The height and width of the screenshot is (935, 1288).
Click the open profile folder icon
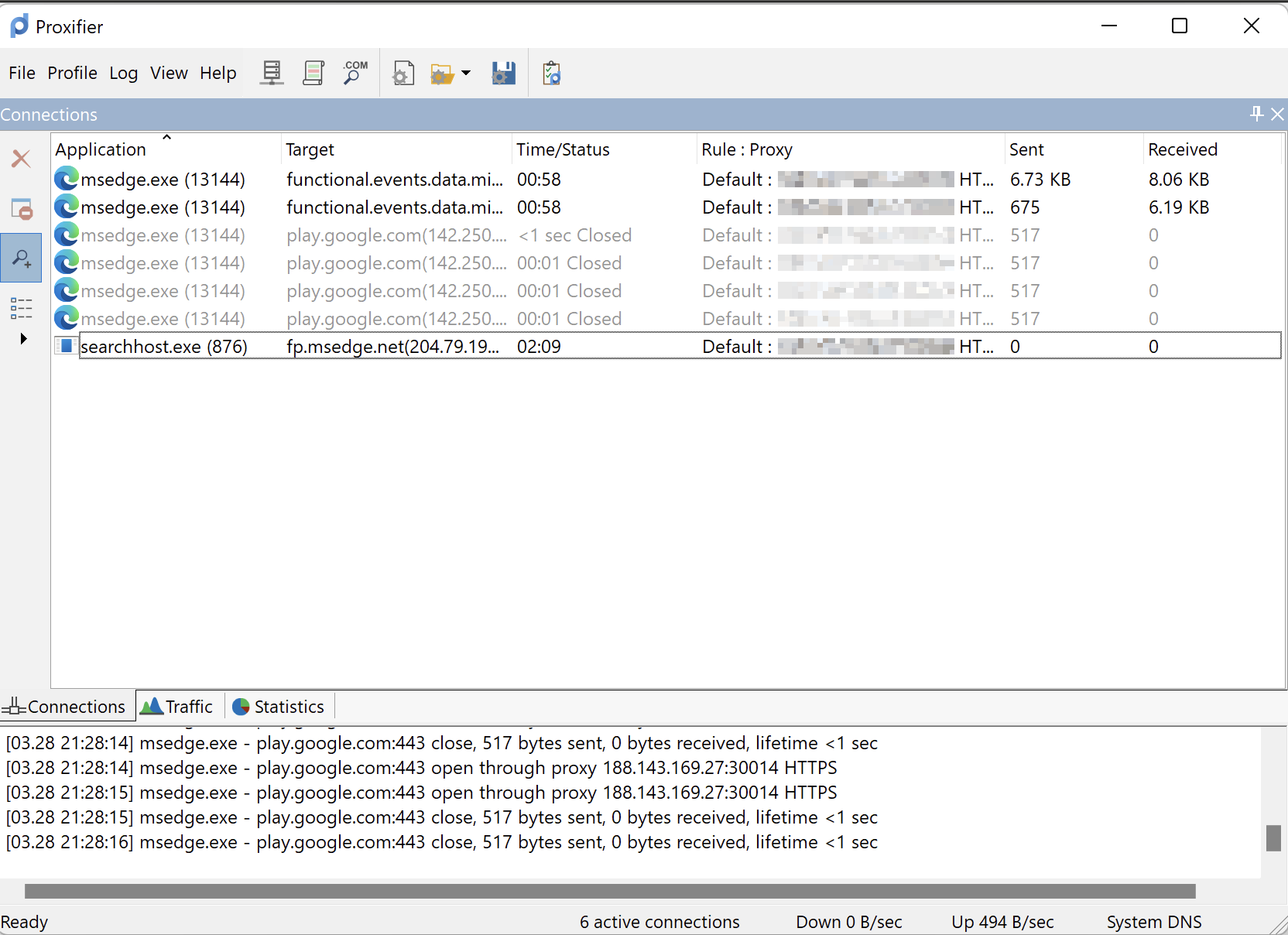[442, 74]
